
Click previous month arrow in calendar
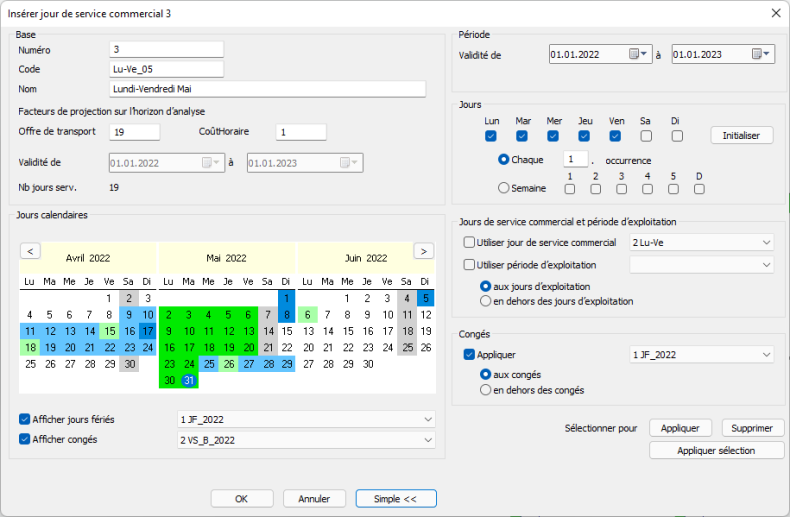pyautogui.click(x=30, y=251)
